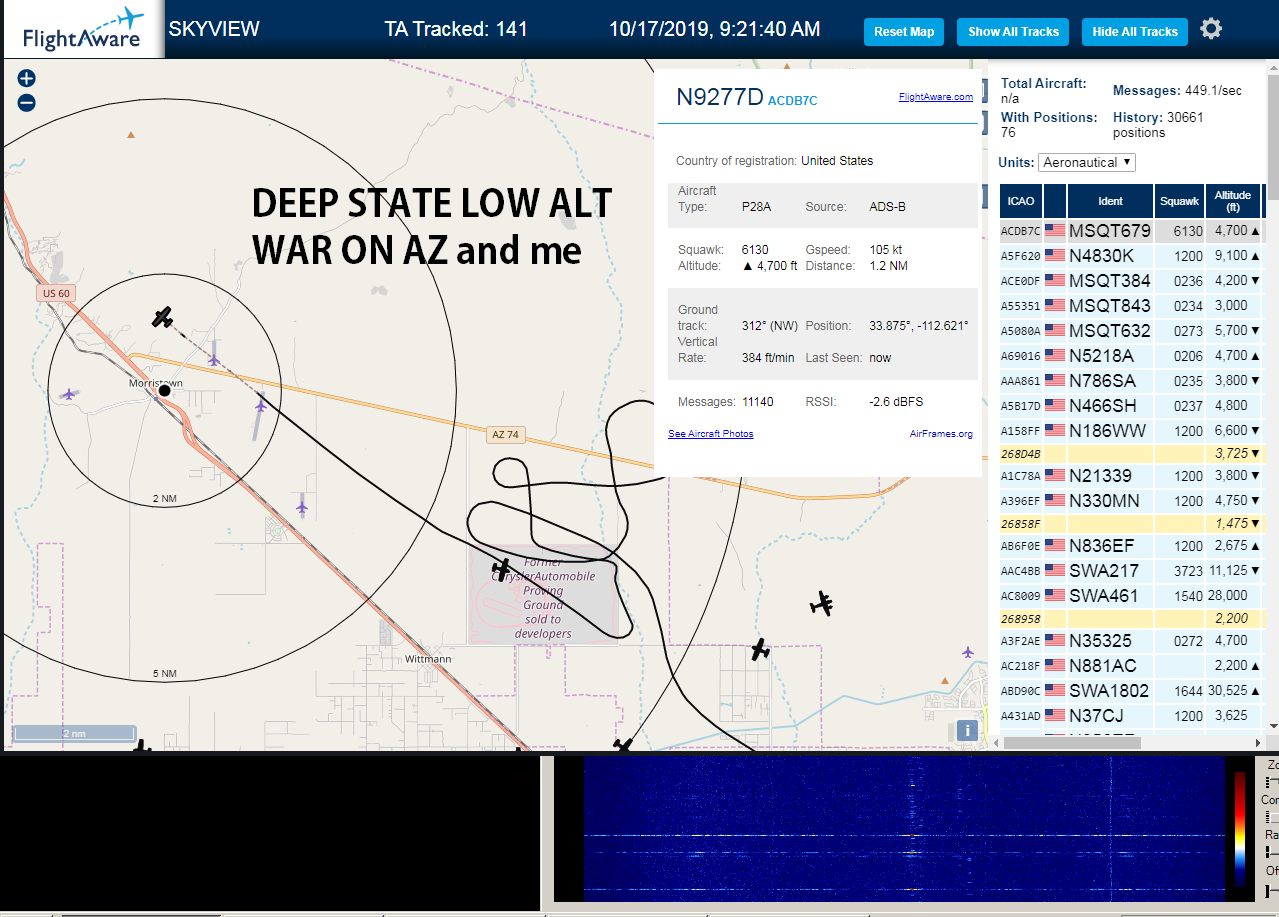The image size is (1279, 917).
Task: Click the receiver location dot at Morristown
Action: (165, 390)
